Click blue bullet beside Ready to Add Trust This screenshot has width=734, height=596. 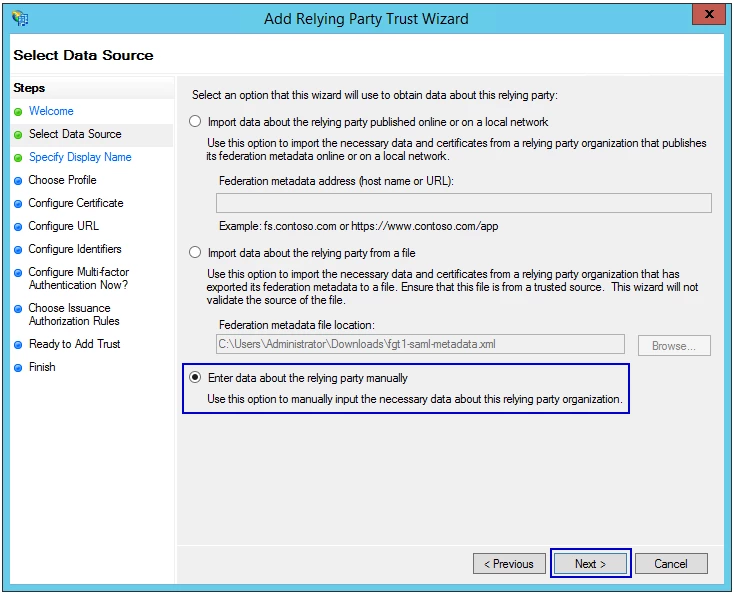[18, 345]
